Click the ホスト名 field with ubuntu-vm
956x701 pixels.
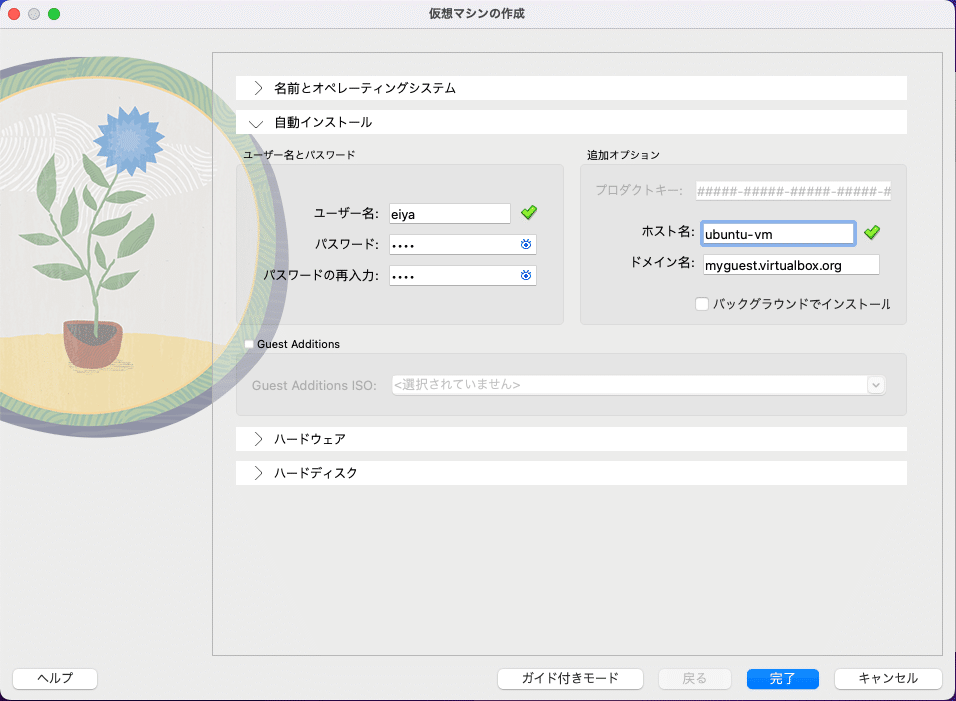[x=779, y=234]
